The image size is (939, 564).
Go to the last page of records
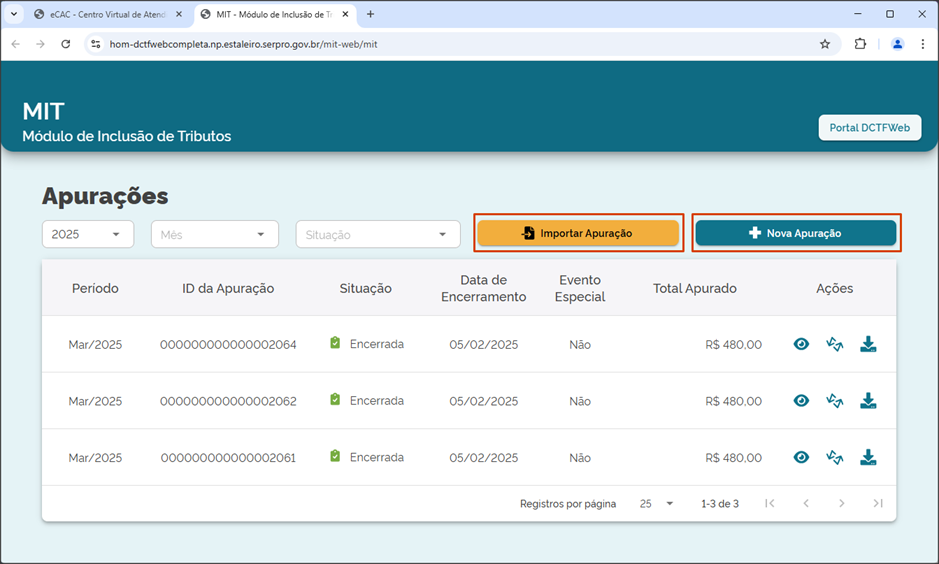(877, 504)
